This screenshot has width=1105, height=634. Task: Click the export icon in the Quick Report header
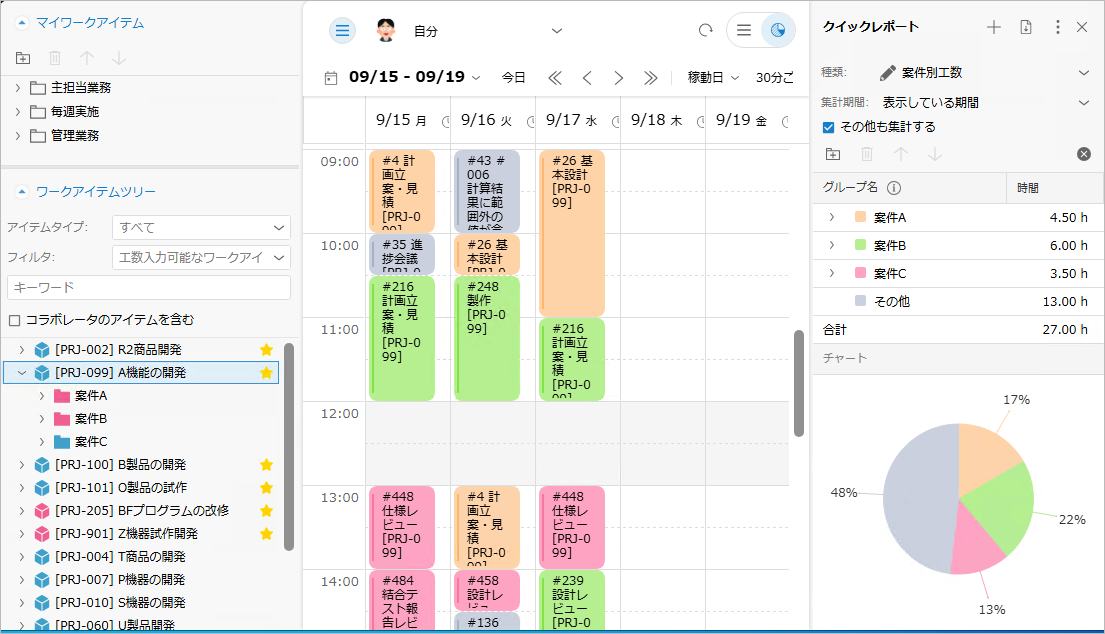[x=1025, y=27]
